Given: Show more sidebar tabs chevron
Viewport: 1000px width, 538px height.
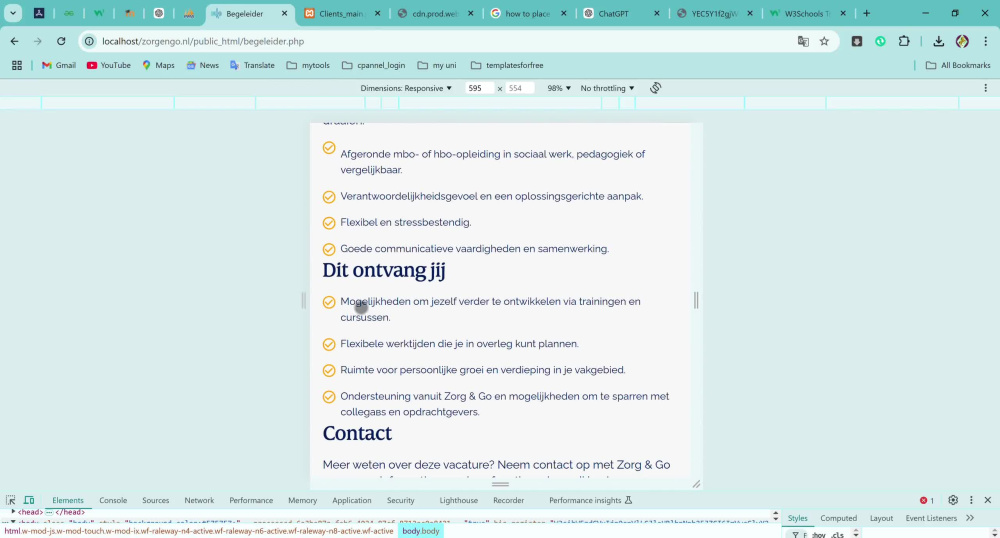Looking at the screenshot, I should (970, 518).
